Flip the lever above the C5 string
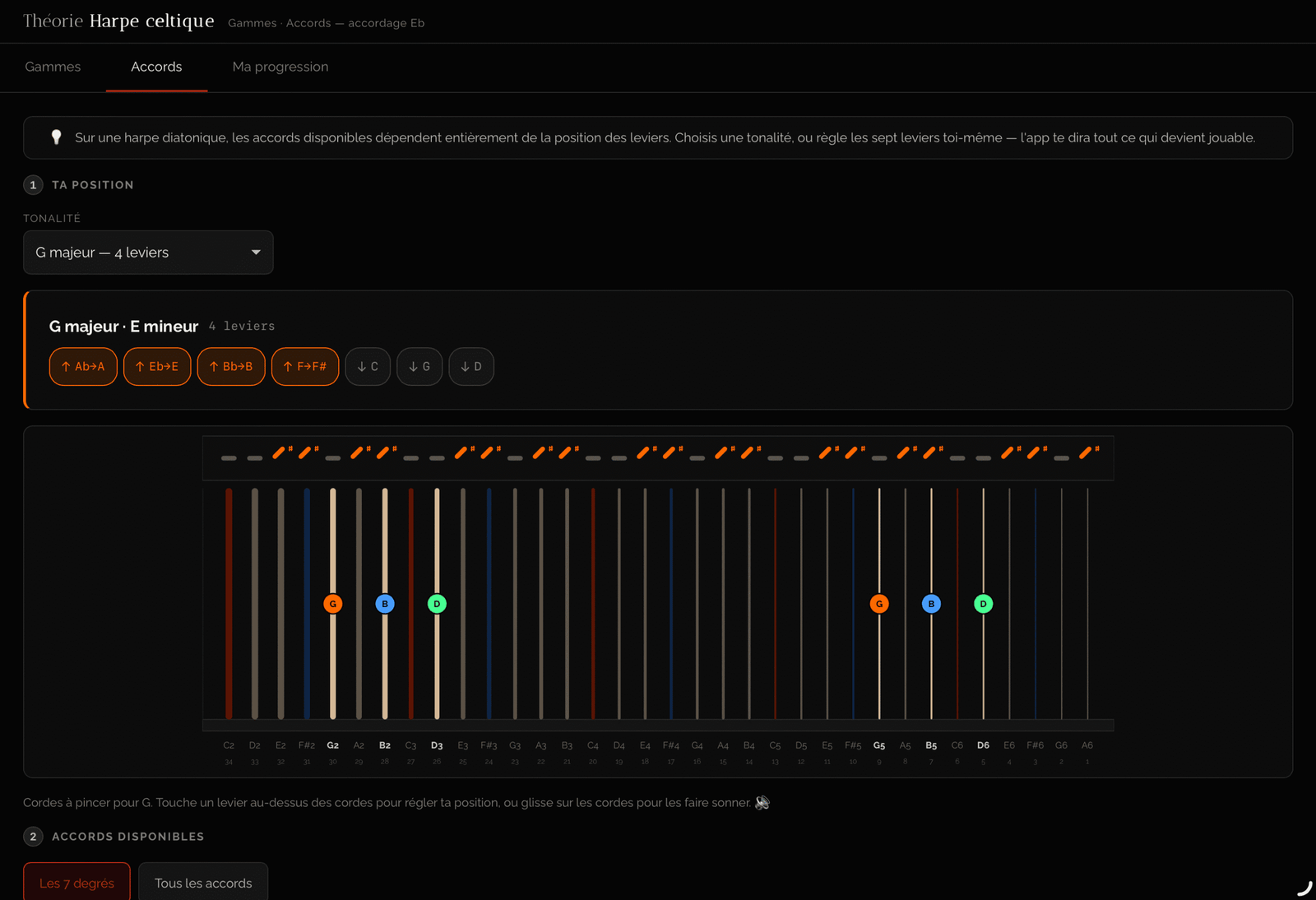The image size is (1316, 900). click(x=775, y=457)
